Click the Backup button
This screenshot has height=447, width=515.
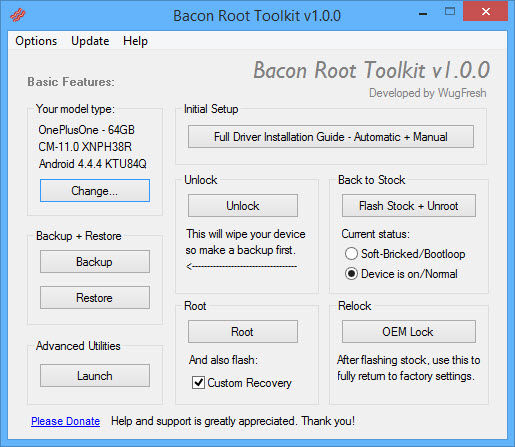click(x=95, y=262)
